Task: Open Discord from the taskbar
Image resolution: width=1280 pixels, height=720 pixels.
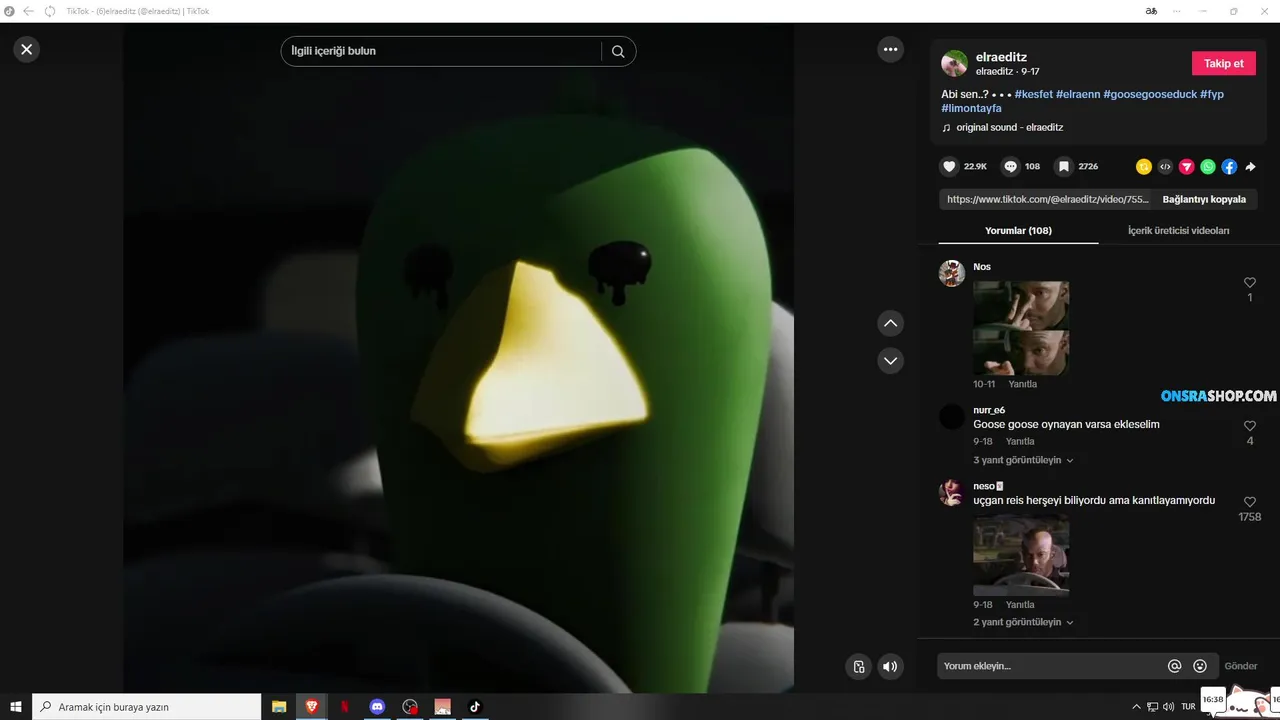Action: pos(377,706)
